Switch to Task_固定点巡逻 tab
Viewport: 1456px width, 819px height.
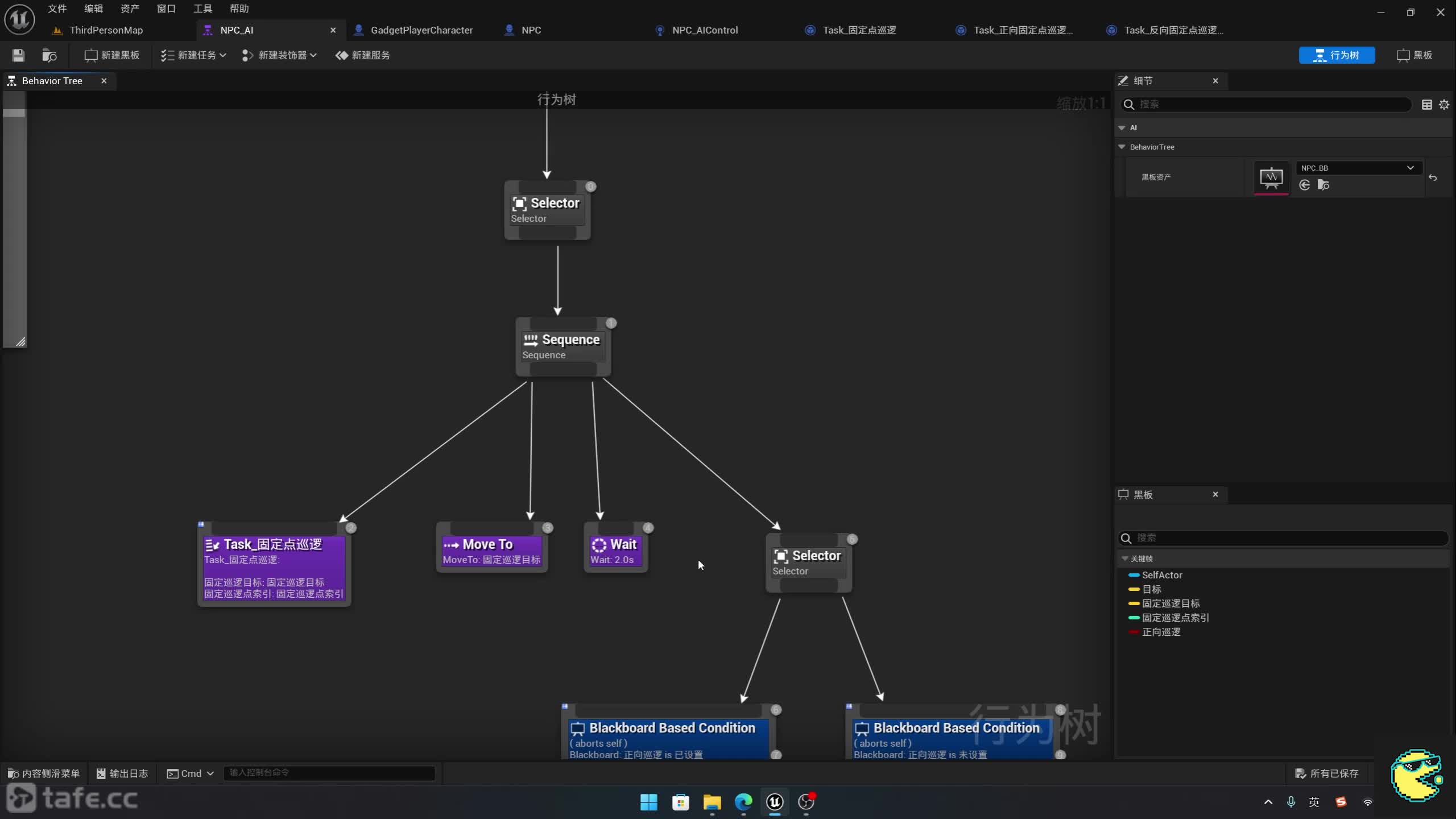tap(859, 30)
